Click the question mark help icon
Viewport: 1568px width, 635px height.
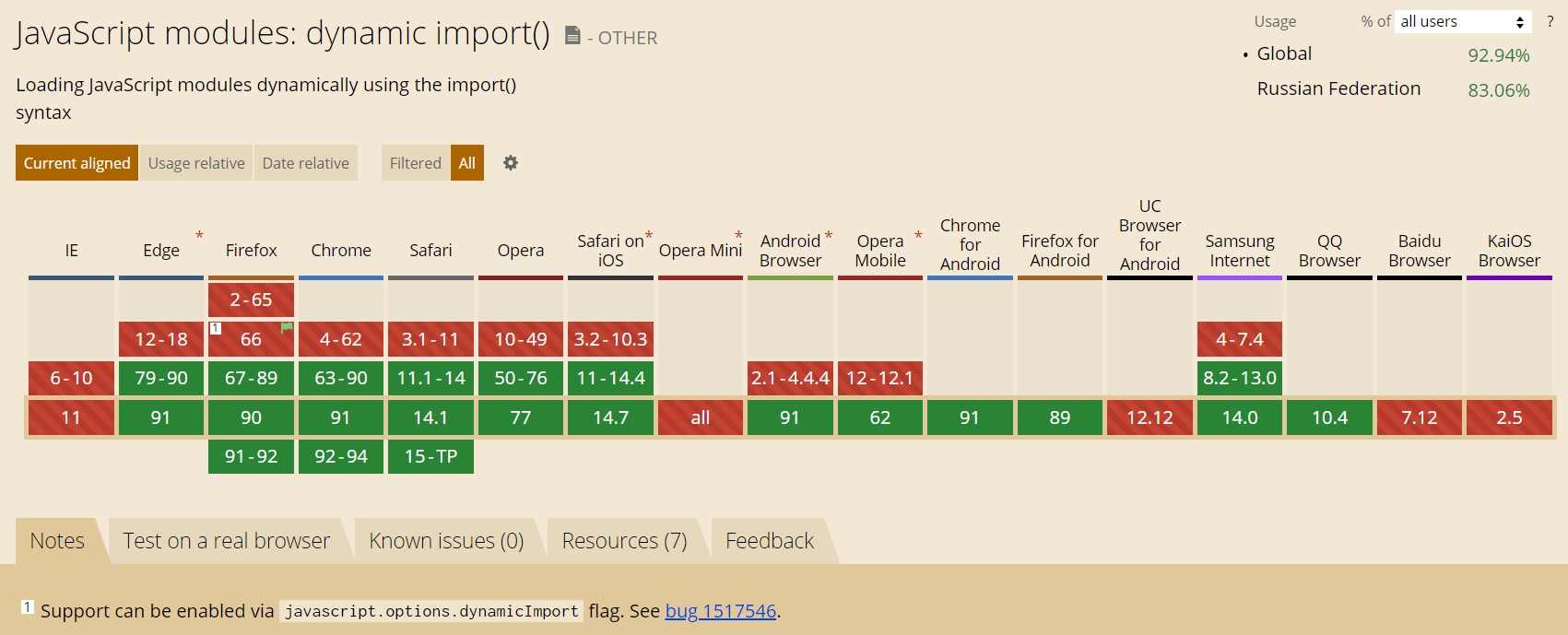pos(1550,21)
